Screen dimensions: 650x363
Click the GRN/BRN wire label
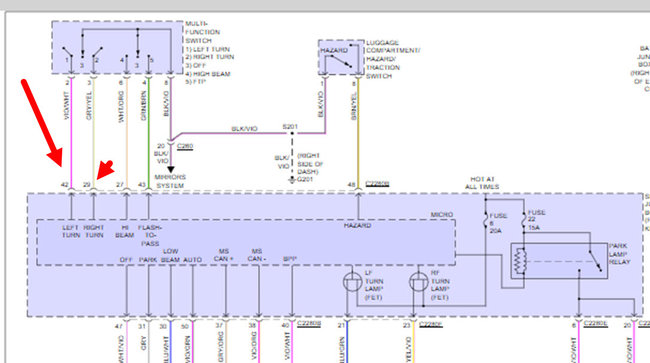143,106
